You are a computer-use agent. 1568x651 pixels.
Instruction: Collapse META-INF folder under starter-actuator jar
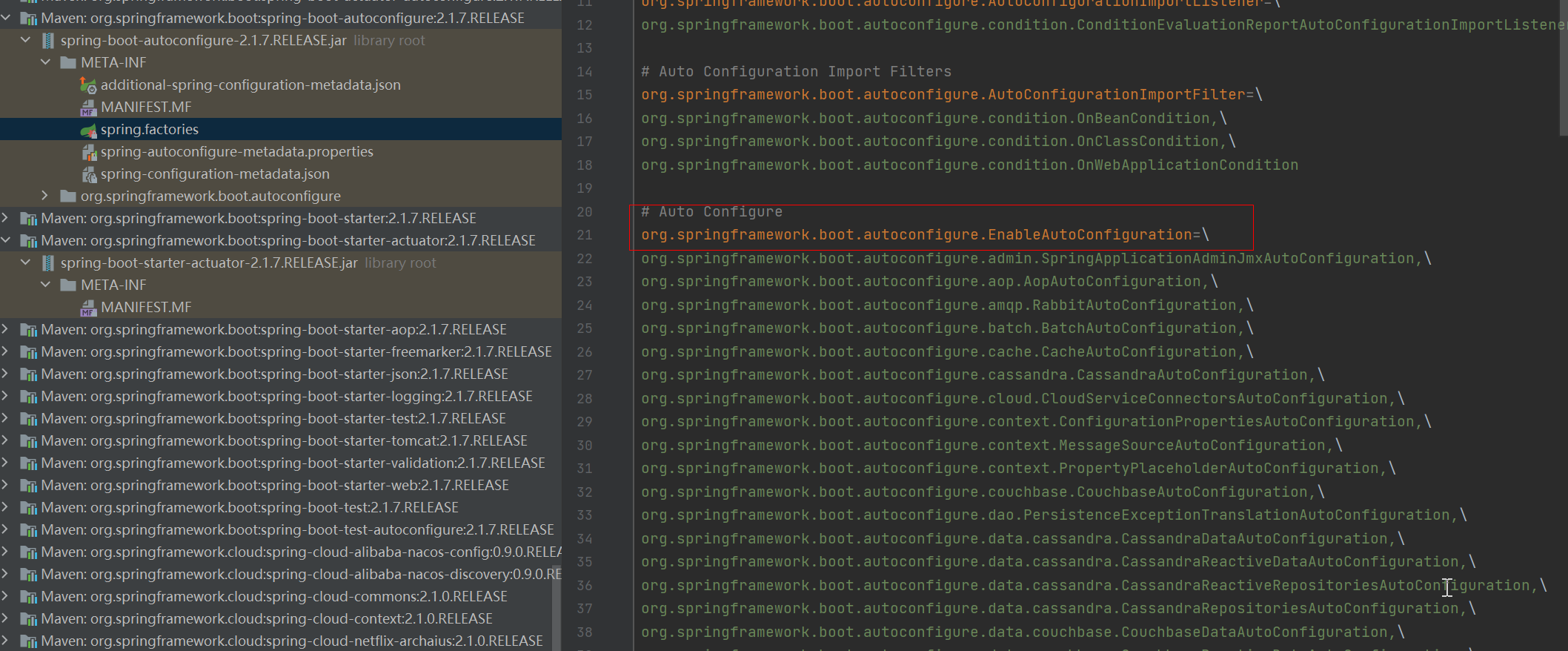[x=45, y=285]
